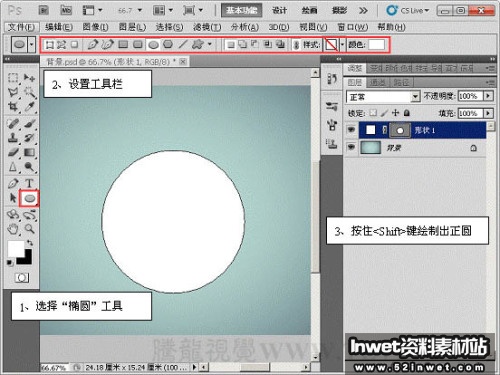Click the foreground color swatch
This screenshot has height=375, width=500.
tap(16, 248)
